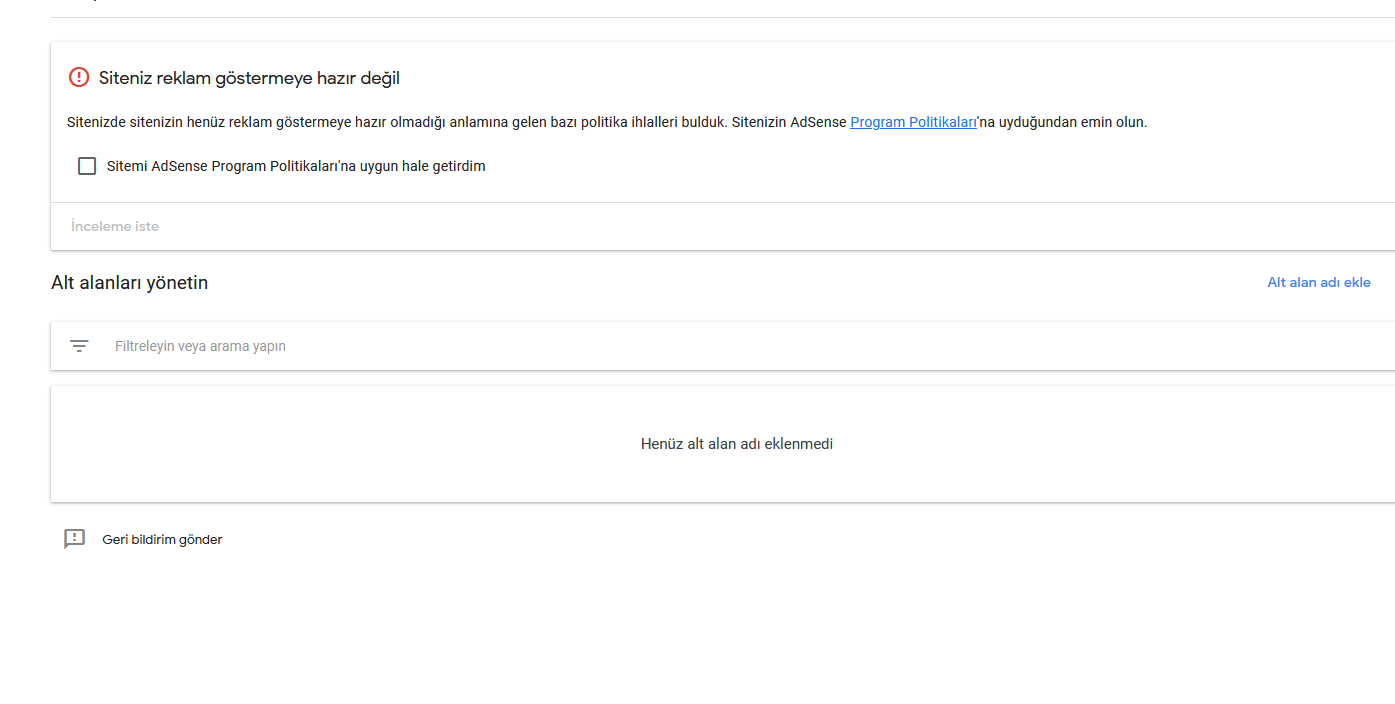1395x704 pixels.
Task: Click the divider line above the warning card
Action: [x=723, y=17]
